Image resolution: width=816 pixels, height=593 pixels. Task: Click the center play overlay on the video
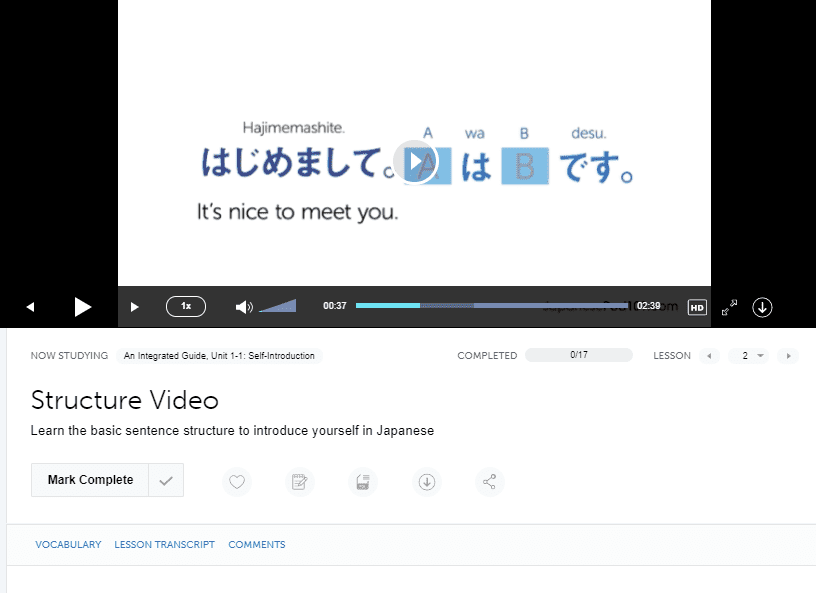[415, 161]
